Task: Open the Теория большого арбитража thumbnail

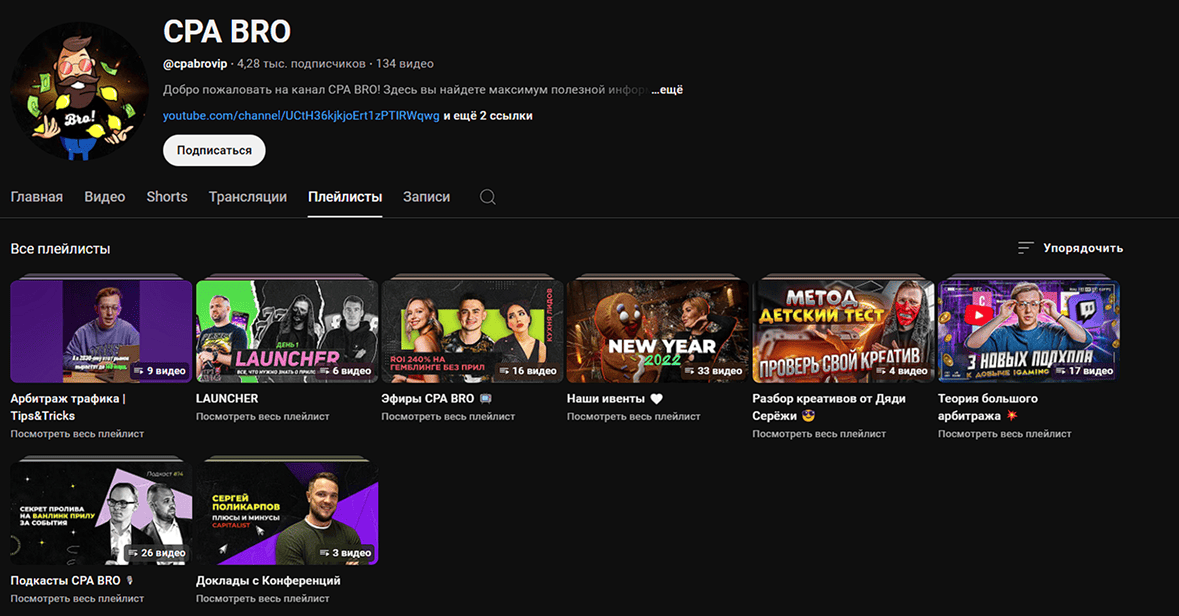Action: 1029,331
